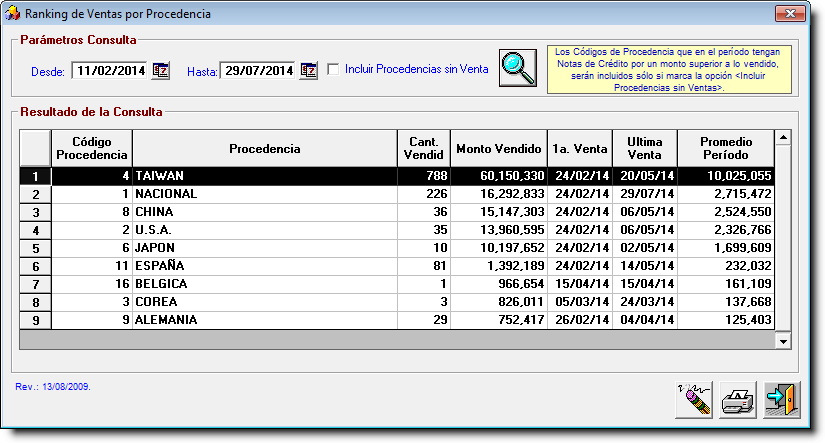Click the amount 10,197,652 cell
The height and width of the screenshot is (443, 825).
(x=499, y=248)
